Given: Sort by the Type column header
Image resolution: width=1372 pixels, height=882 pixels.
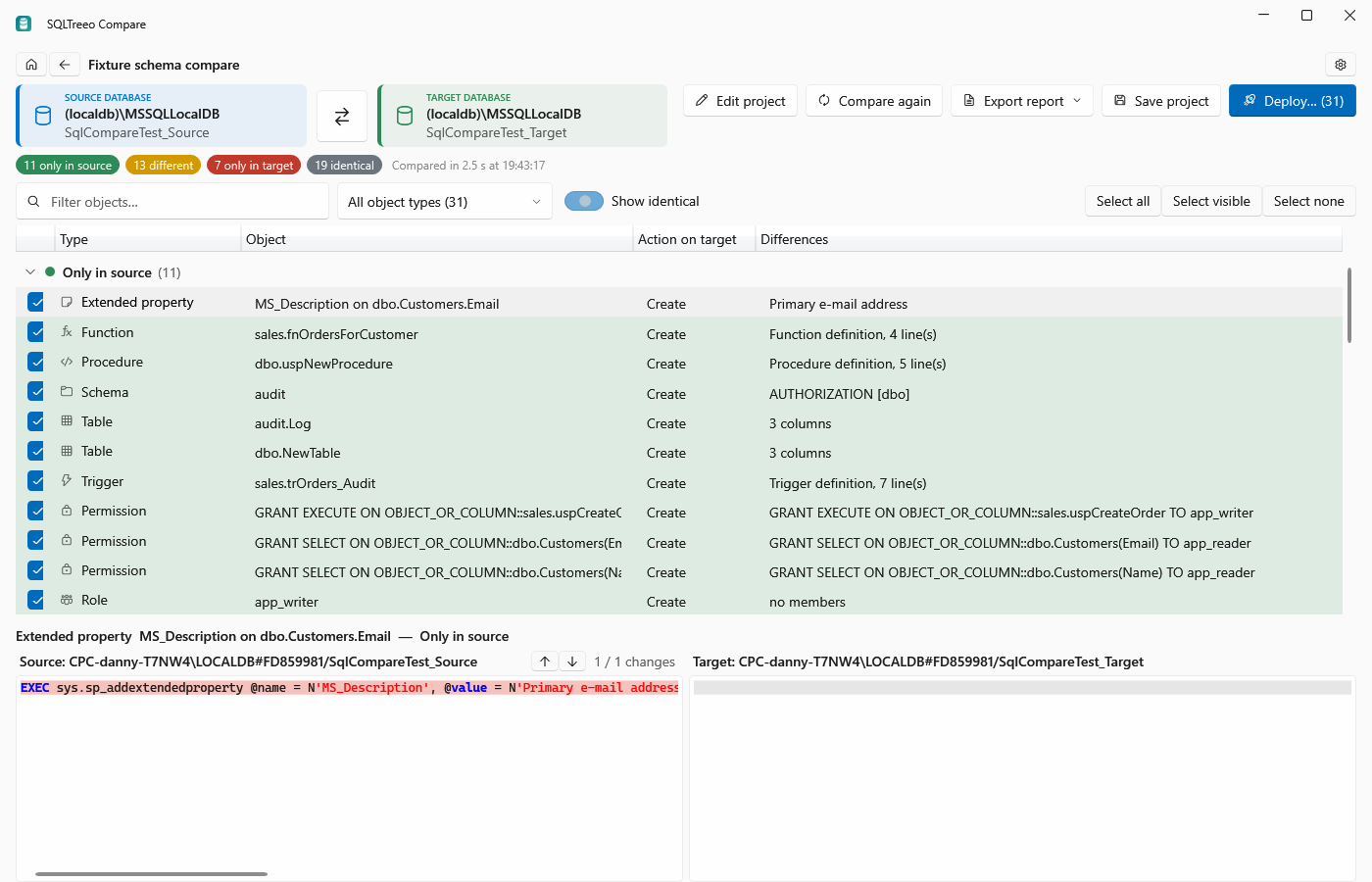Looking at the screenshot, I should click(x=148, y=239).
